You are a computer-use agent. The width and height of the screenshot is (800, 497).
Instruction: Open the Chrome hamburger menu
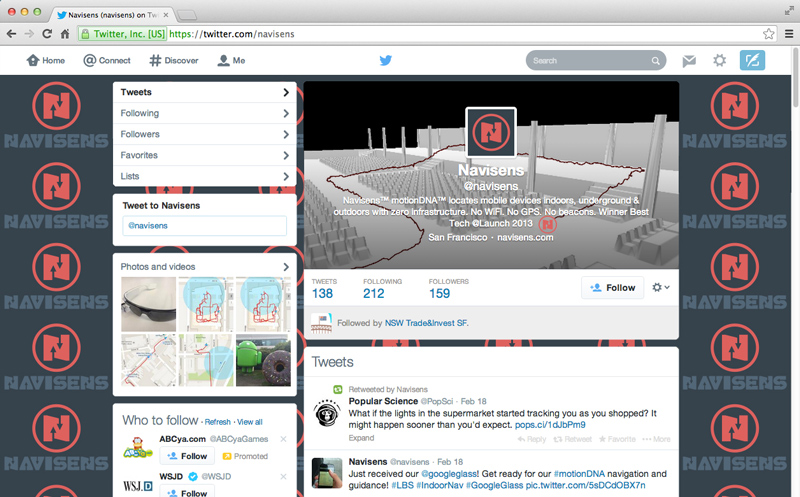(x=789, y=34)
